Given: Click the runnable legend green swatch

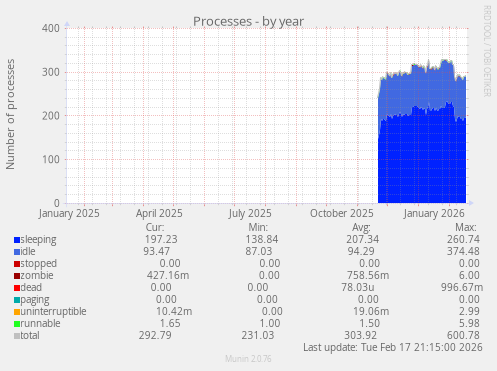Looking at the screenshot, I should [x=17, y=324].
